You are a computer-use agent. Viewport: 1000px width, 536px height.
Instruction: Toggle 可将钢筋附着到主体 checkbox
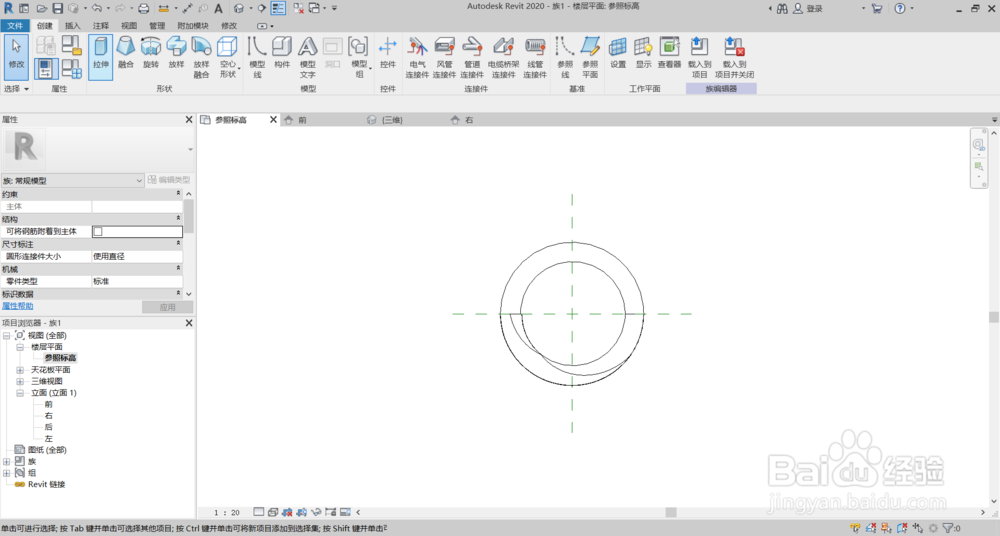[98, 232]
